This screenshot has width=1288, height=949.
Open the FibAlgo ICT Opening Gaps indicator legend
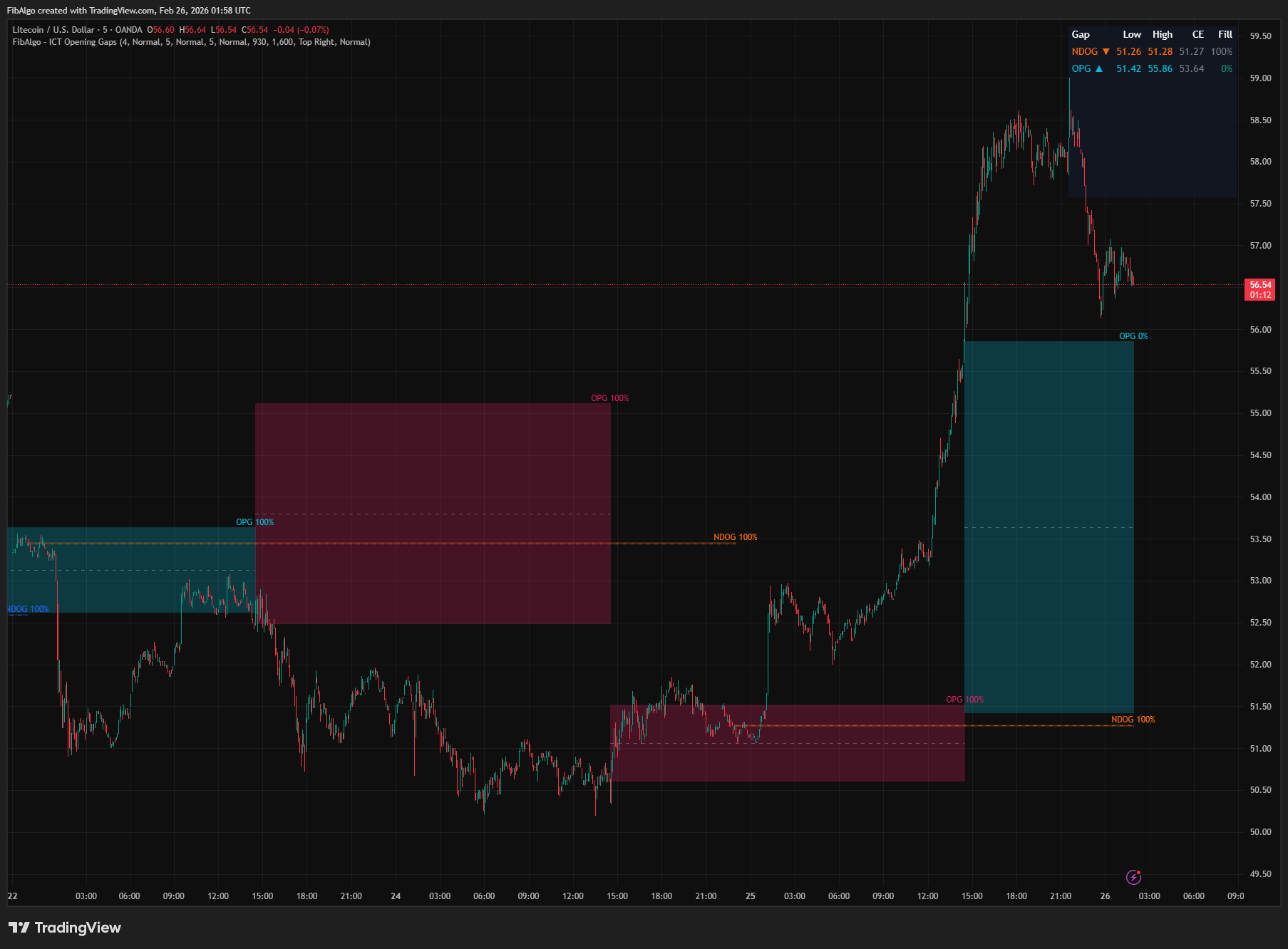pyautogui.click(x=191, y=42)
